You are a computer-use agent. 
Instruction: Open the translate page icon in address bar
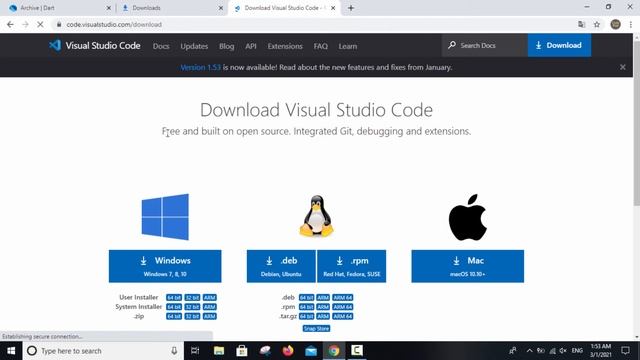[582, 24]
